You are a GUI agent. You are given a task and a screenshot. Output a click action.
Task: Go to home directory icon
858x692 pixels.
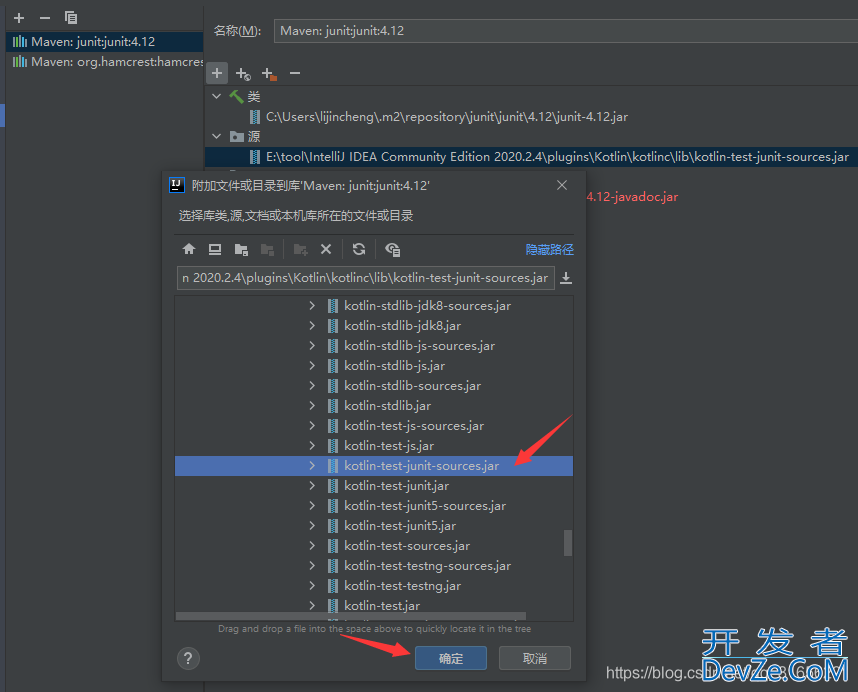point(189,249)
